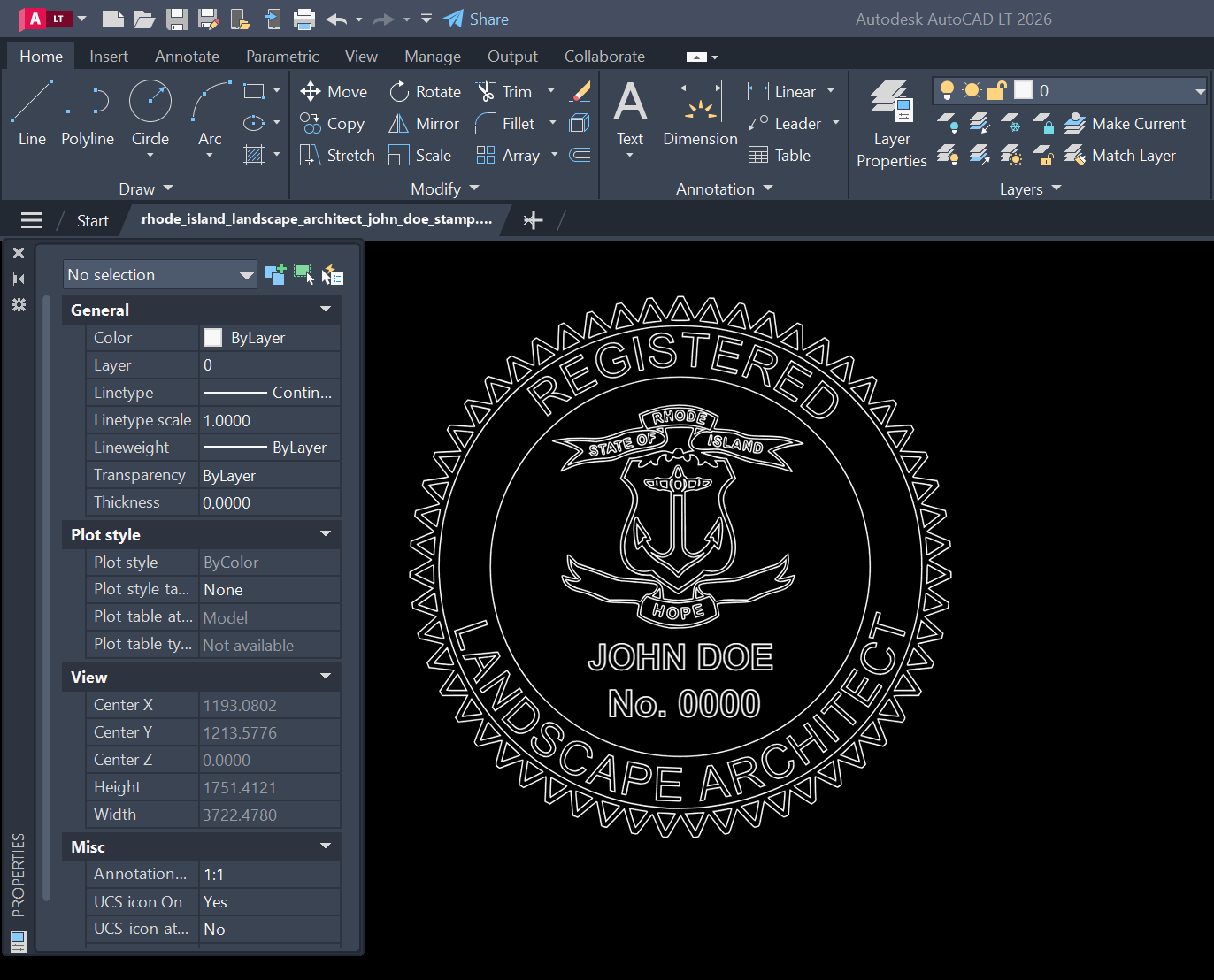Image resolution: width=1214 pixels, height=980 pixels.
Task: Toggle layer on/off lightbulb icon
Action: point(947,90)
